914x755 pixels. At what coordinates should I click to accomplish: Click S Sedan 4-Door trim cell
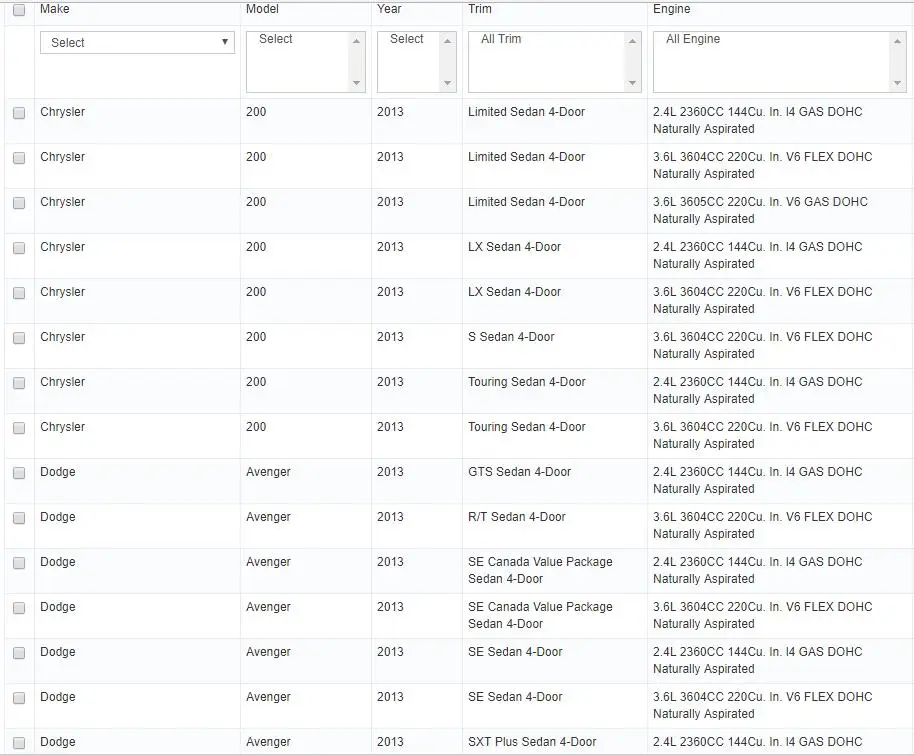tap(511, 336)
